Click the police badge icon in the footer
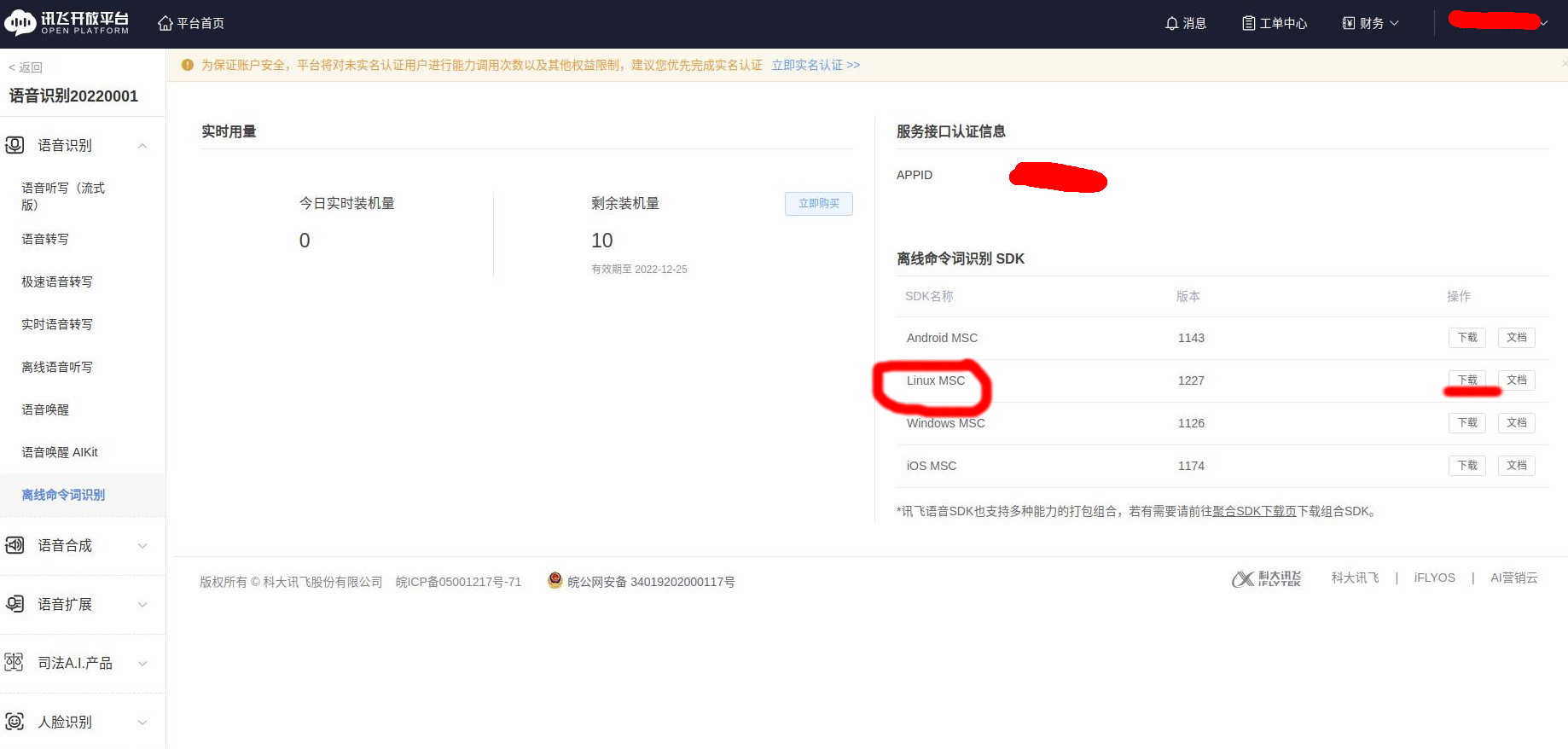1568x749 pixels. point(555,580)
